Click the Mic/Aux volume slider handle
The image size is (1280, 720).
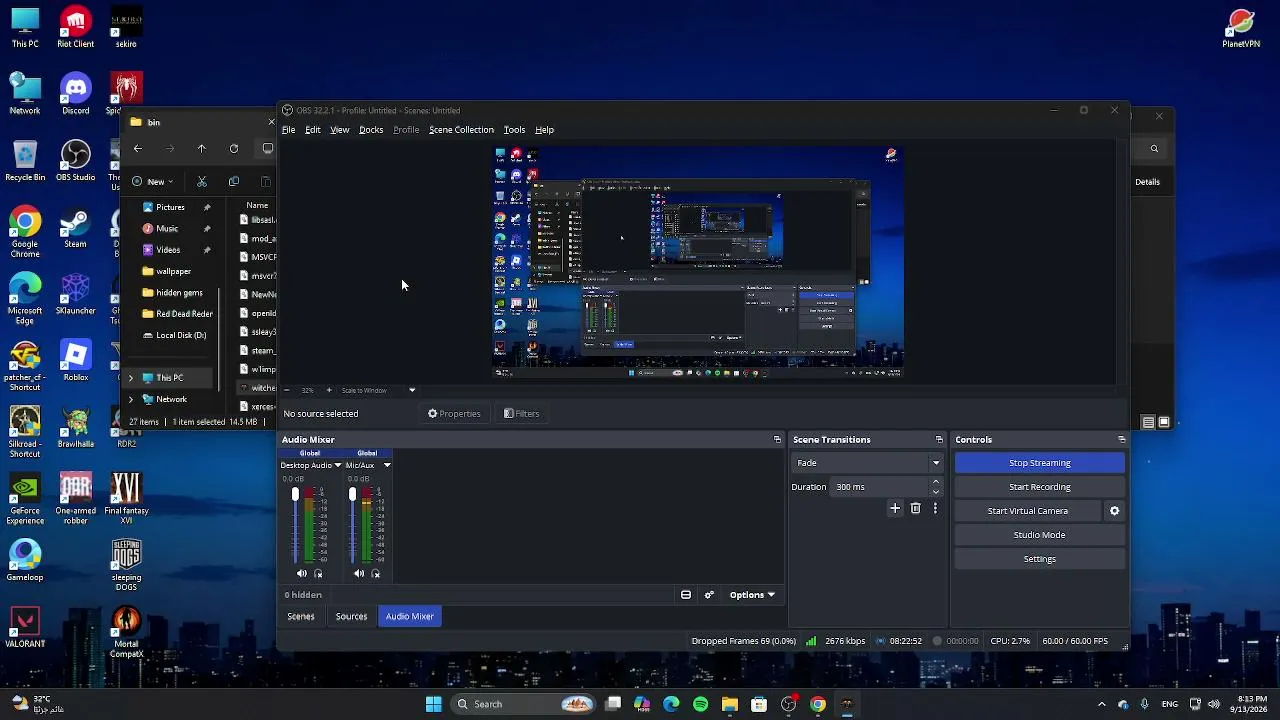[x=352, y=495]
